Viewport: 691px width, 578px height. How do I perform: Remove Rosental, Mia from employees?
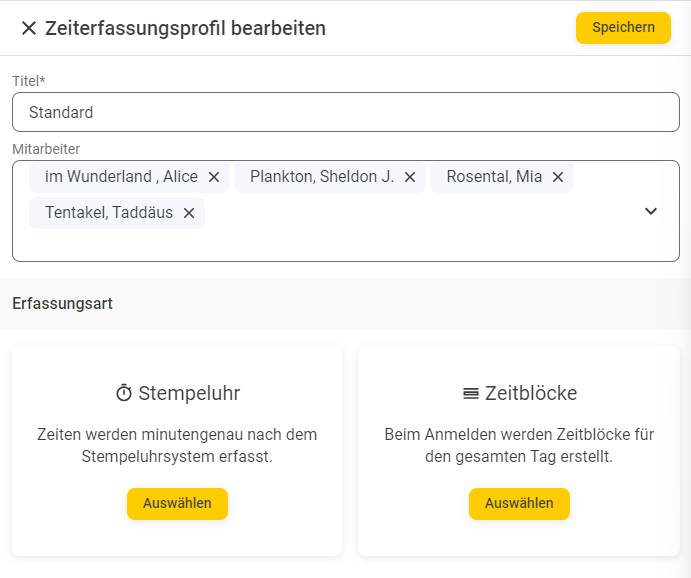coord(558,177)
